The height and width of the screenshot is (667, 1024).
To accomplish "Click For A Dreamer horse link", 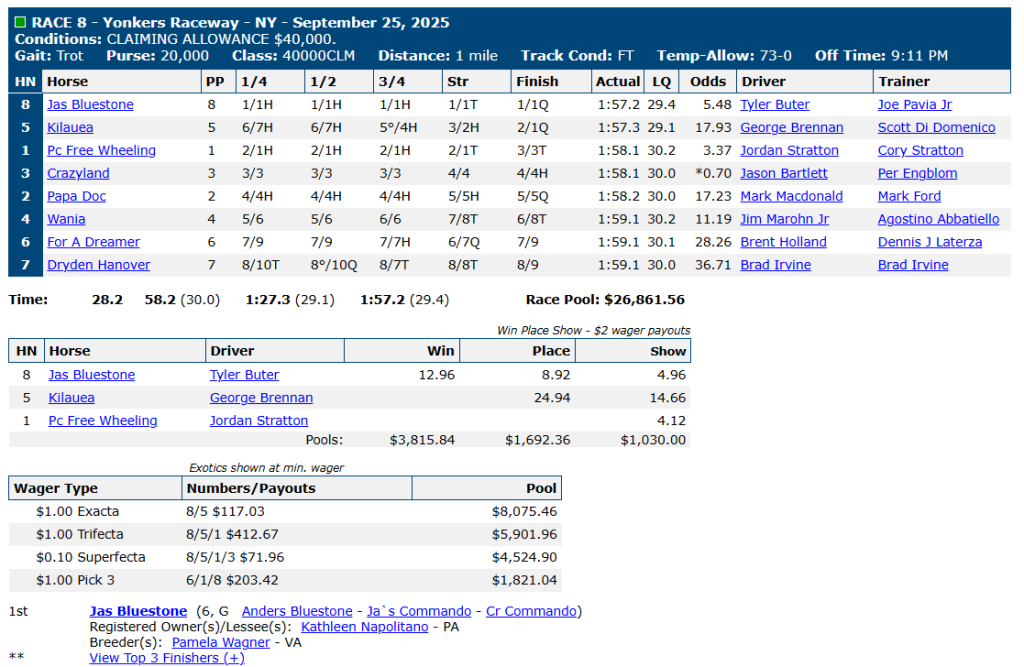I will 93,242.
